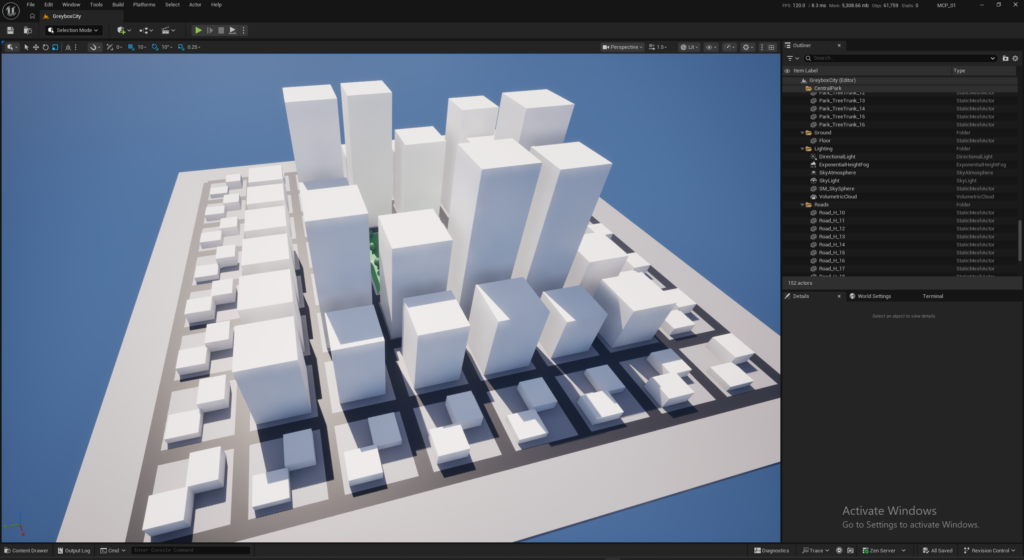Choose the Translate (move) tool
Screen dimensions: 1024x560
coord(36,47)
